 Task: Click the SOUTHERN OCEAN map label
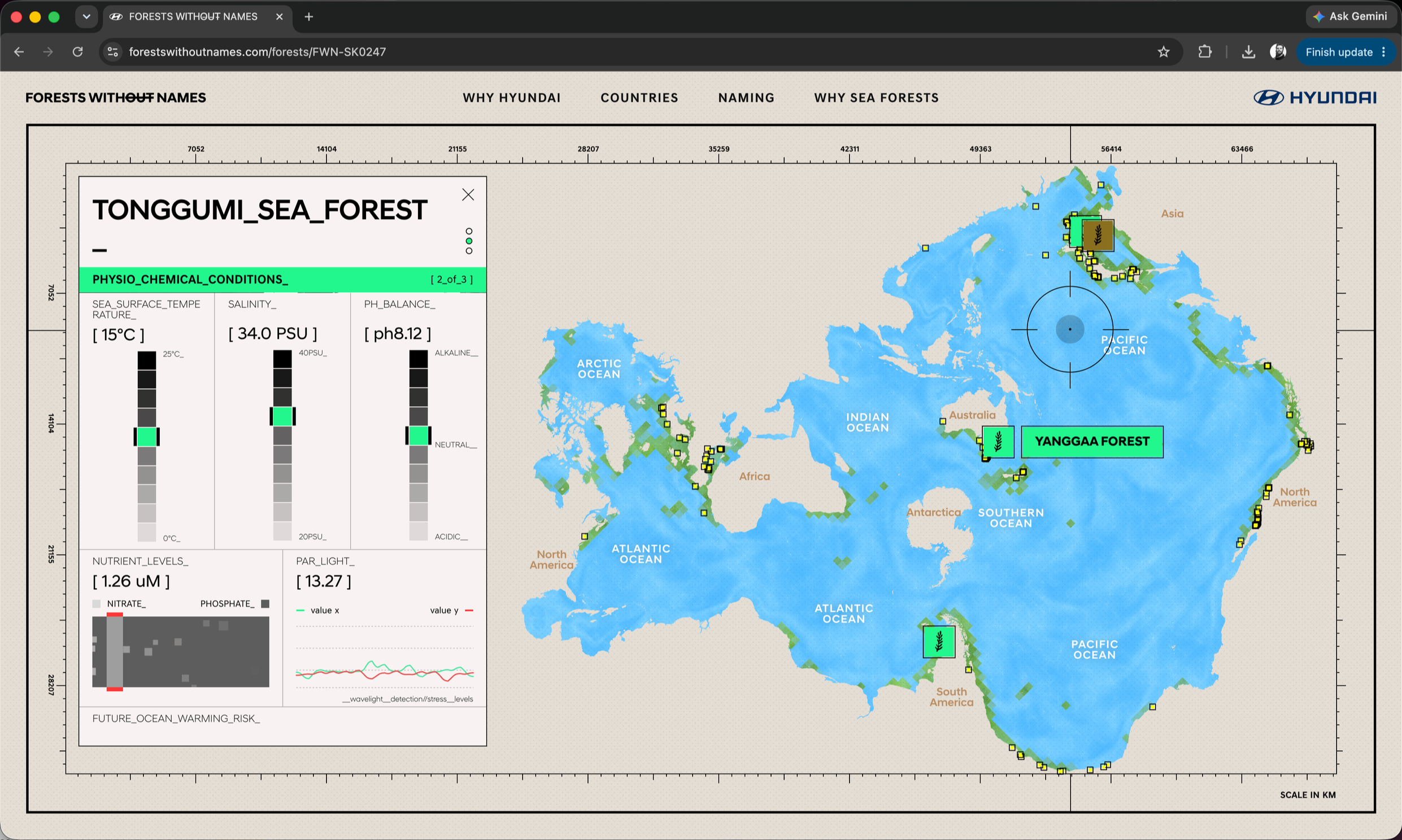[x=1011, y=518]
